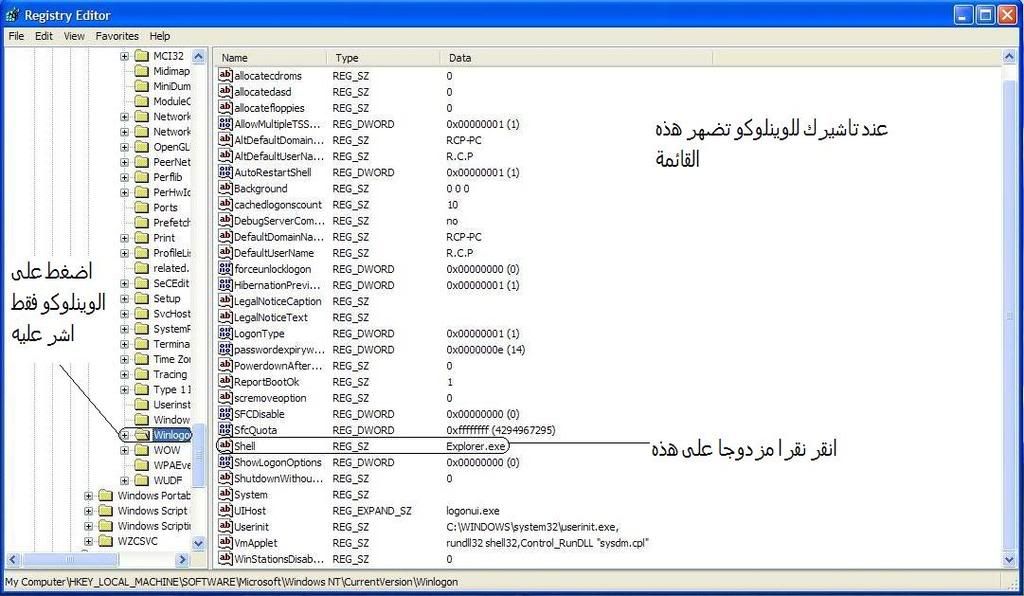Select the LegalNoticeCaption value name
Screen dimensions: 1024x596
pyautogui.click(x=278, y=301)
